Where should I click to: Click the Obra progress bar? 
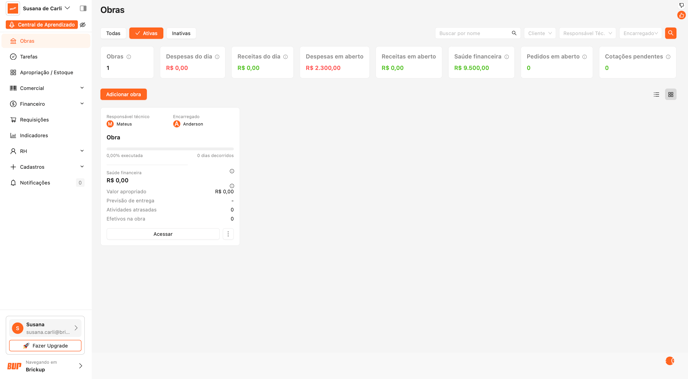pos(170,149)
